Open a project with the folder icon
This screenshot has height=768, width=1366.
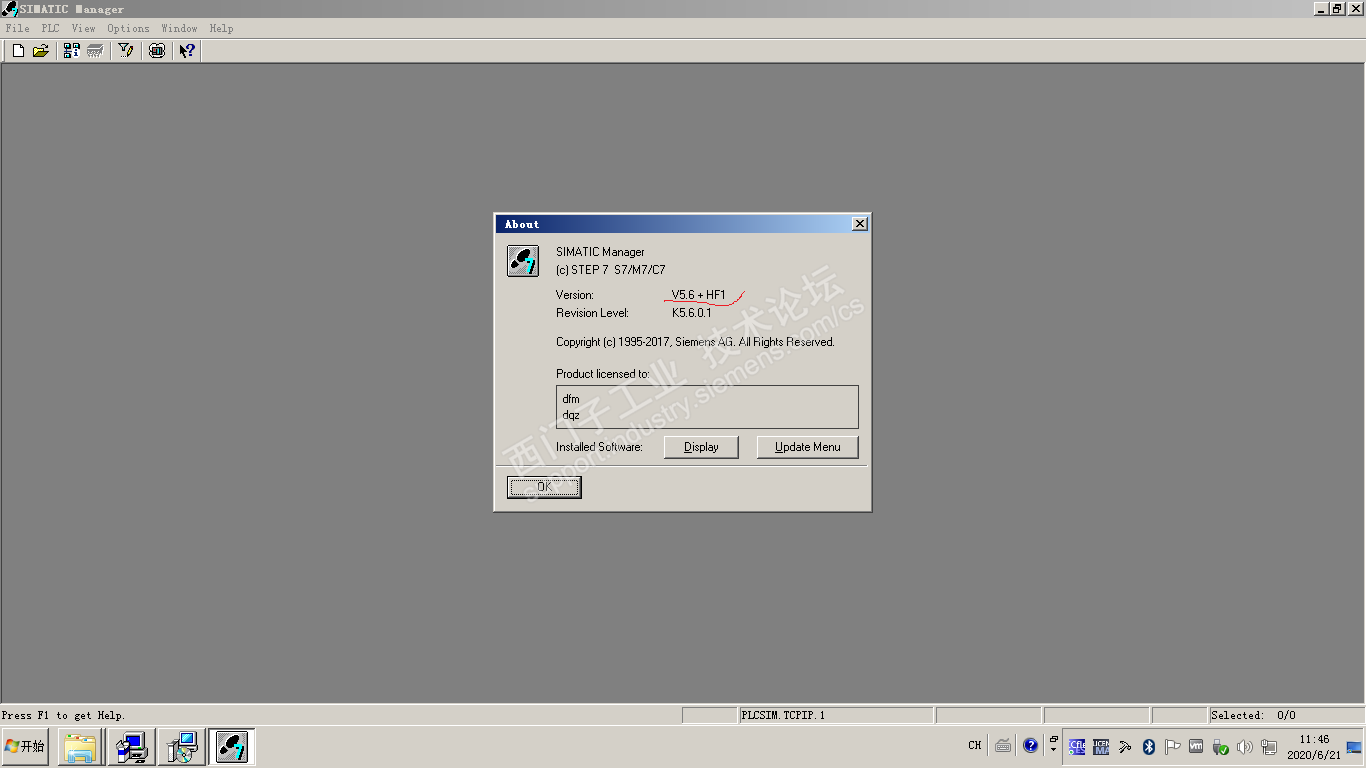pos(41,50)
